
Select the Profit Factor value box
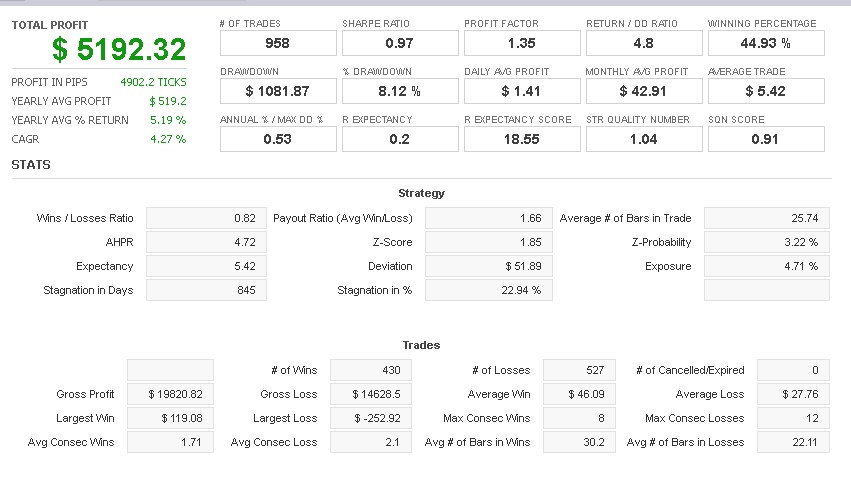[x=521, y=43]
